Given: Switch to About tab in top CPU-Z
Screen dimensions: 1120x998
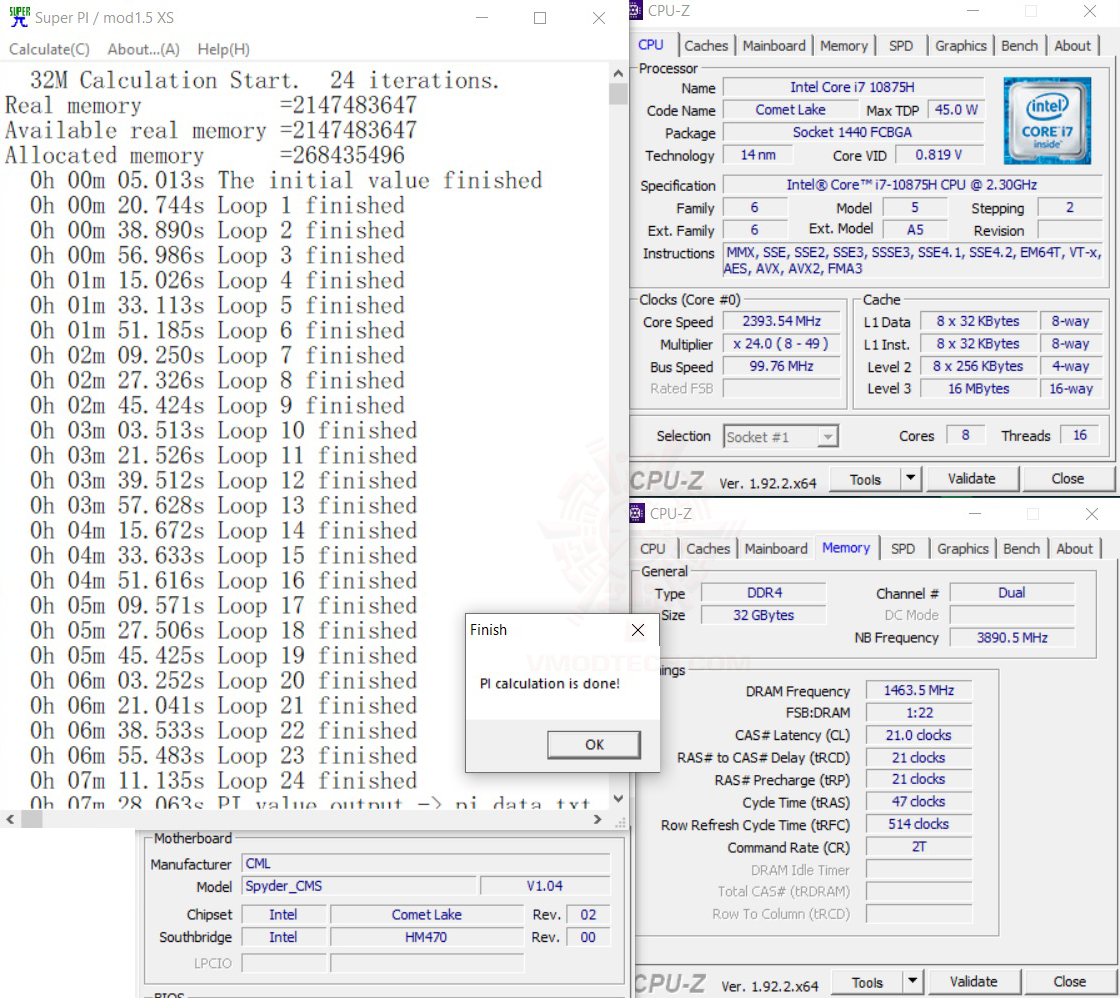Looking at the screenshot, I should pos(1072,46).
